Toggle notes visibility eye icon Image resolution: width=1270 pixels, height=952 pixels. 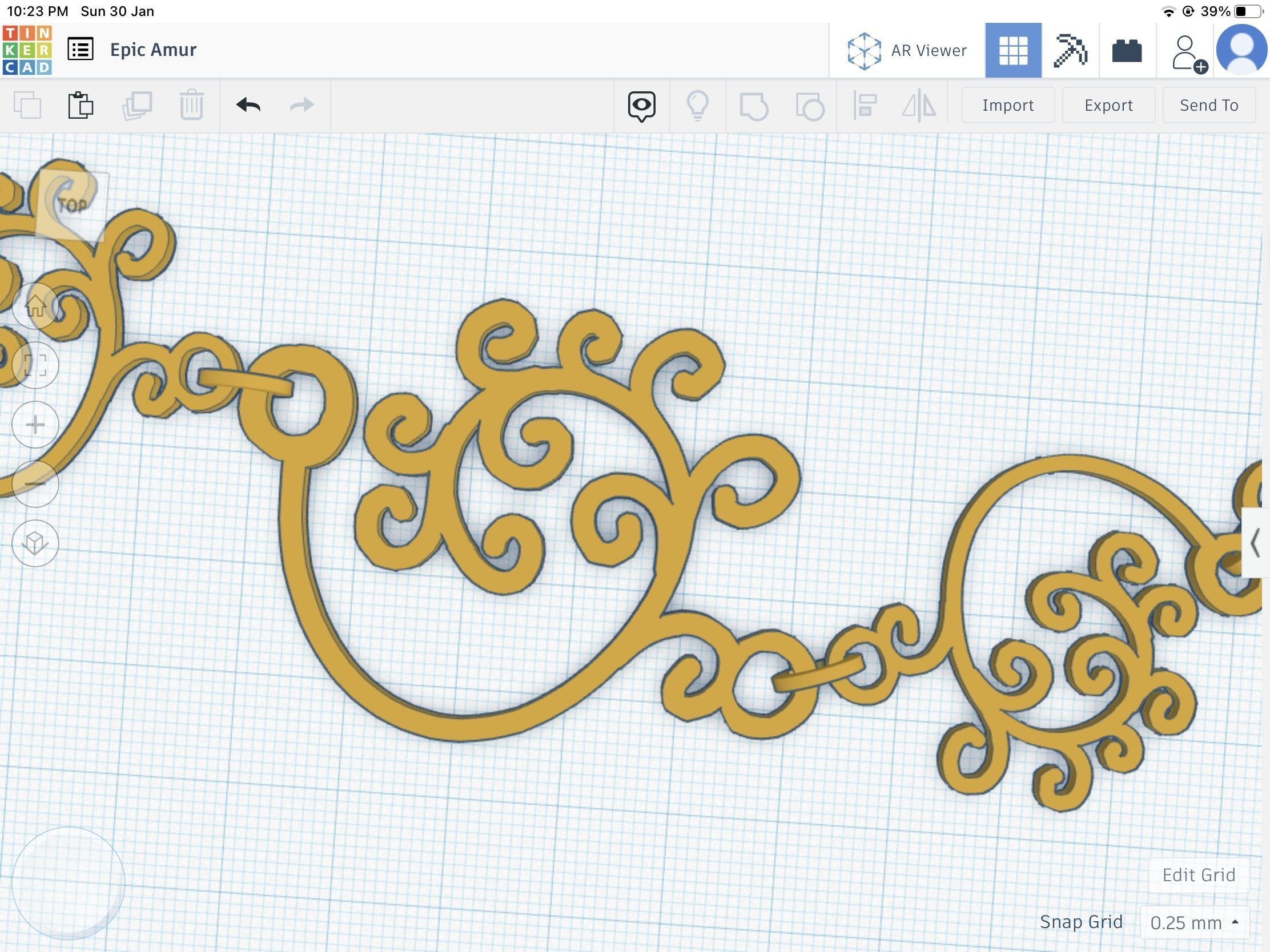coord(641,106)
